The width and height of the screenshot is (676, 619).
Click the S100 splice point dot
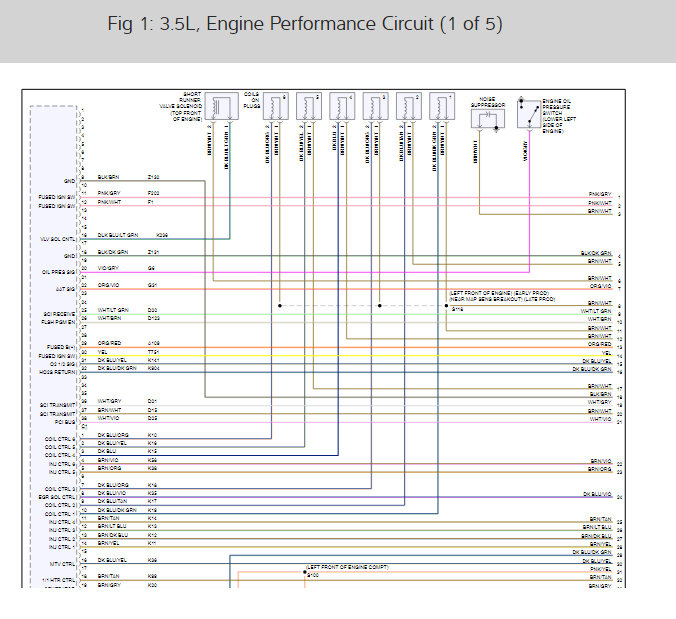point(305,572)
